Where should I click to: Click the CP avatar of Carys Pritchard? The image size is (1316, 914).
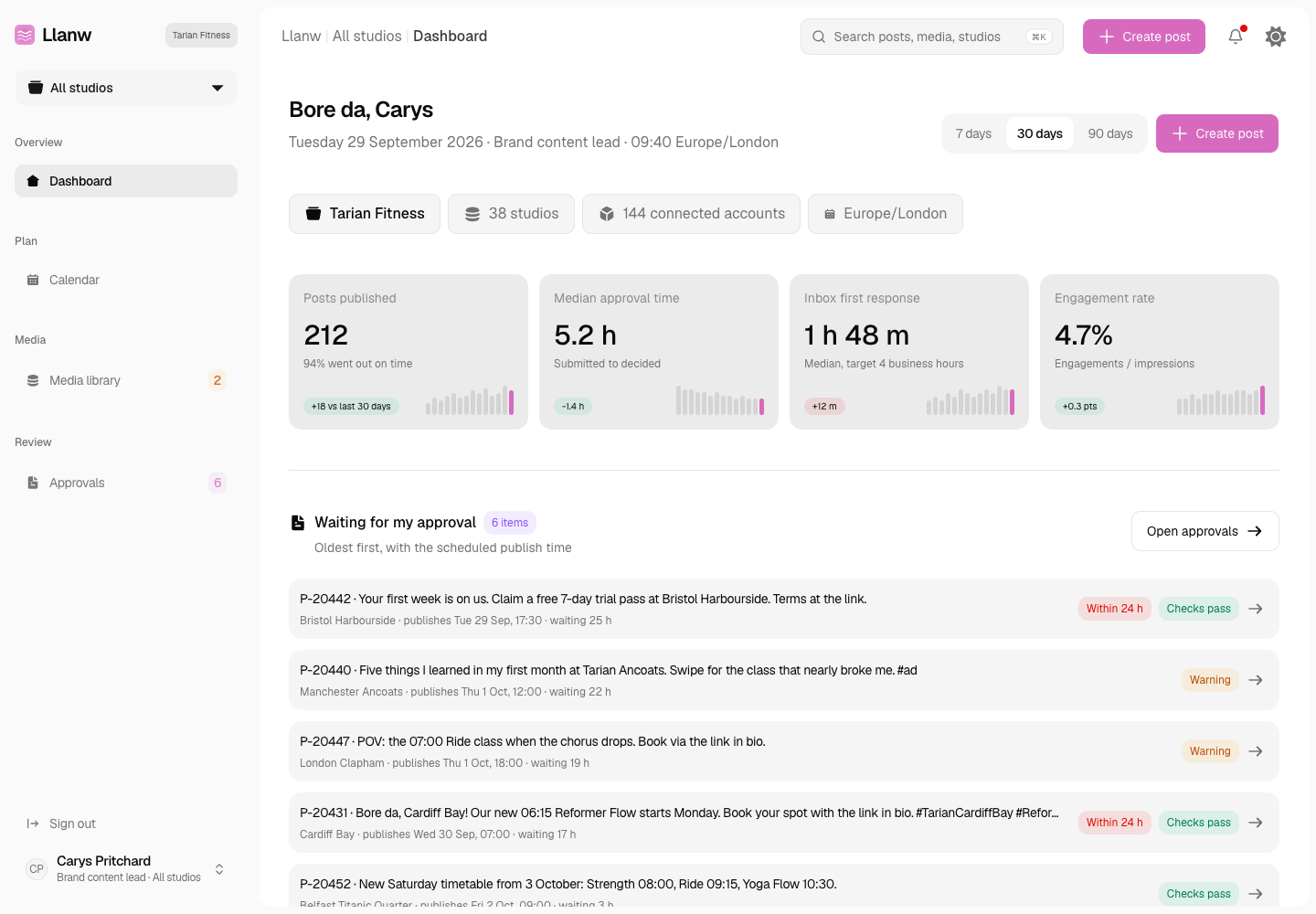tap(37, 869)
